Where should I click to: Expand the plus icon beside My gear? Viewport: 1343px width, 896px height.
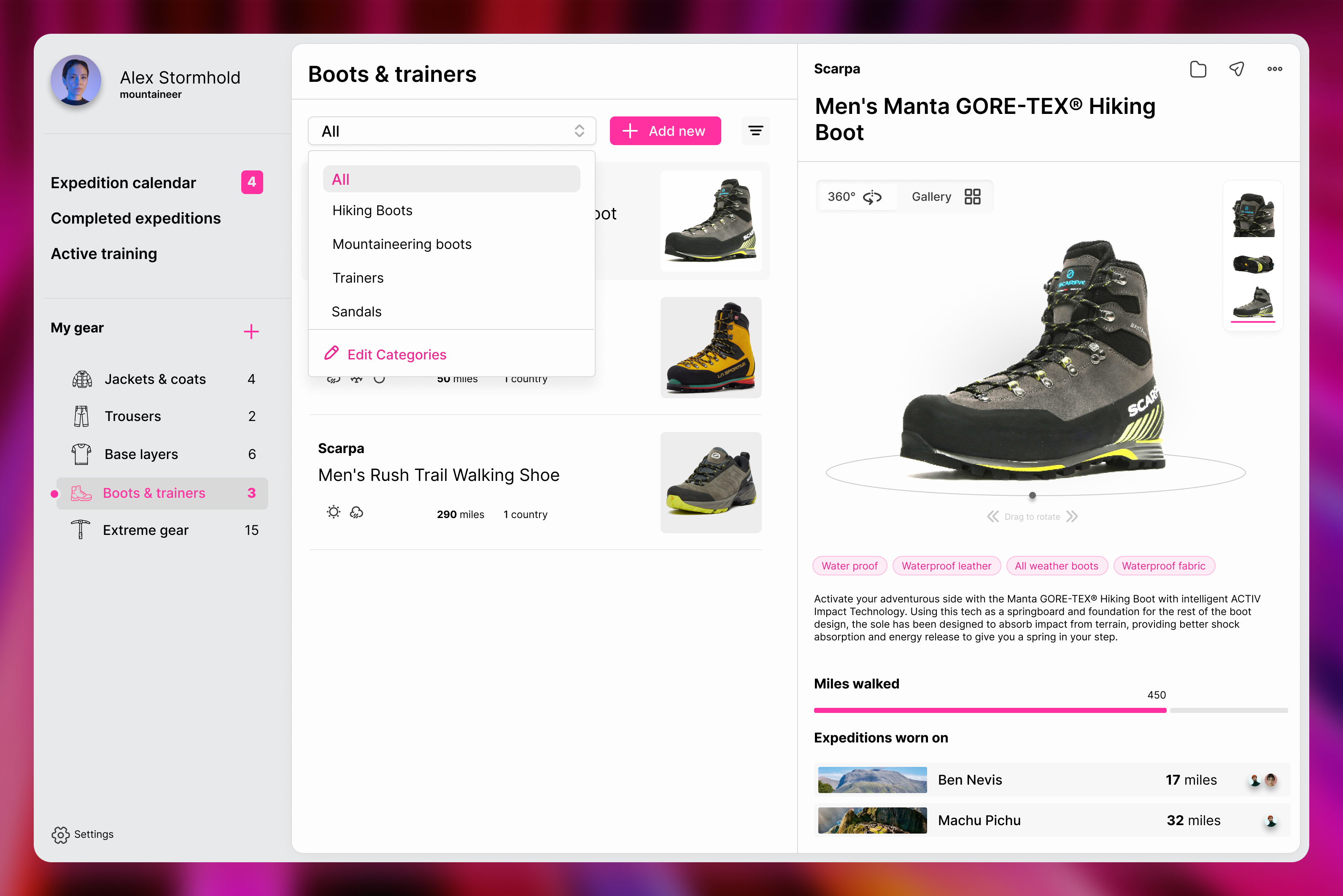[x=251, y=331]
